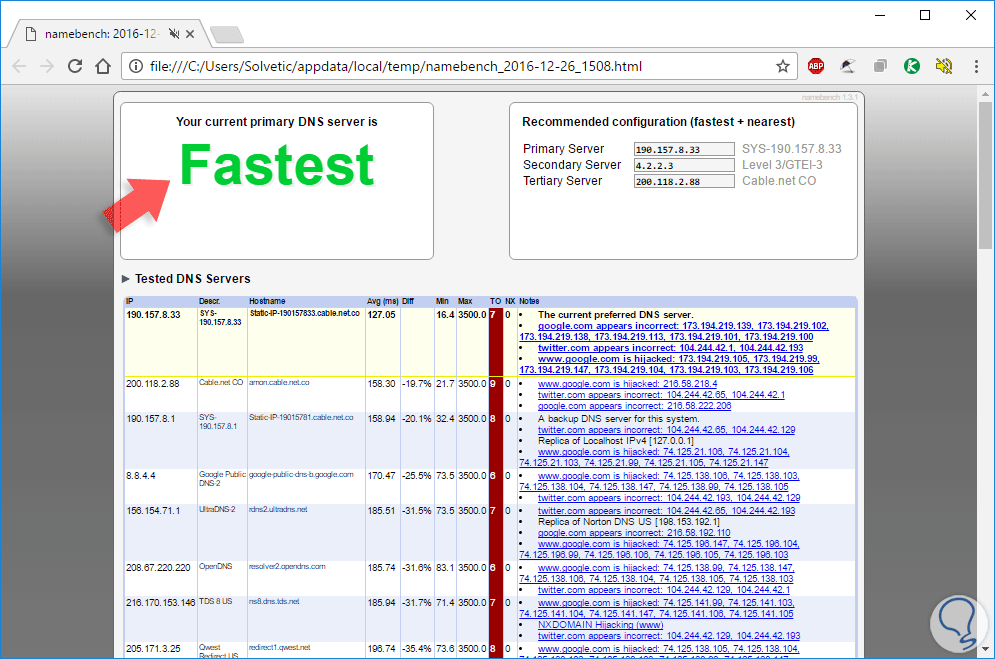Click the -19.7% diff value
Image resolution: width=995 pixels, height=659 pixels.
coord(416,384)
